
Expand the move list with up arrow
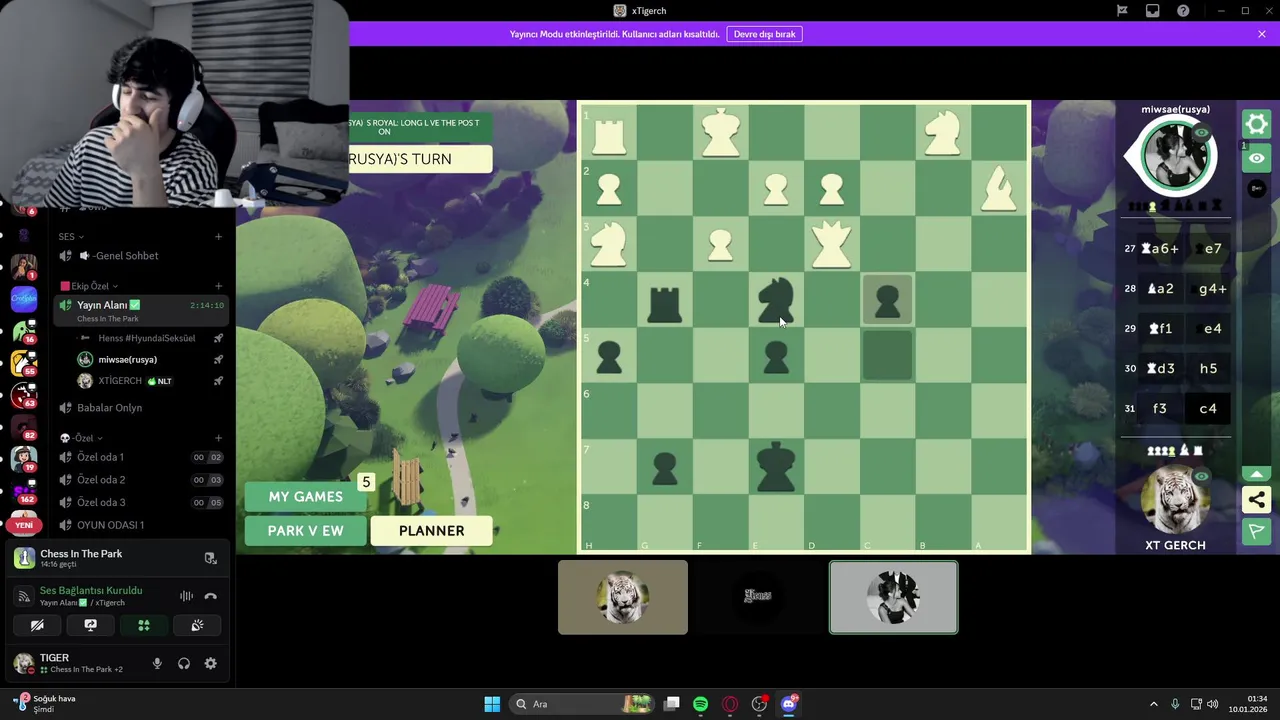click(1257, 474)
